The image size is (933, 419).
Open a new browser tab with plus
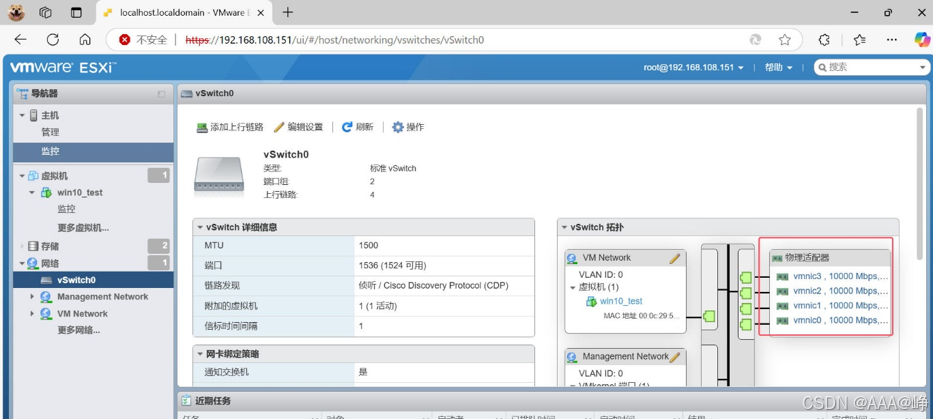click(x=287, y=12)
